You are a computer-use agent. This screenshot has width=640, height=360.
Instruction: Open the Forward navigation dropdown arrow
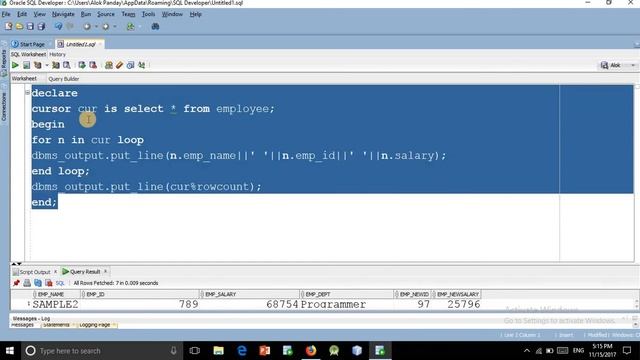coord(115,27)
